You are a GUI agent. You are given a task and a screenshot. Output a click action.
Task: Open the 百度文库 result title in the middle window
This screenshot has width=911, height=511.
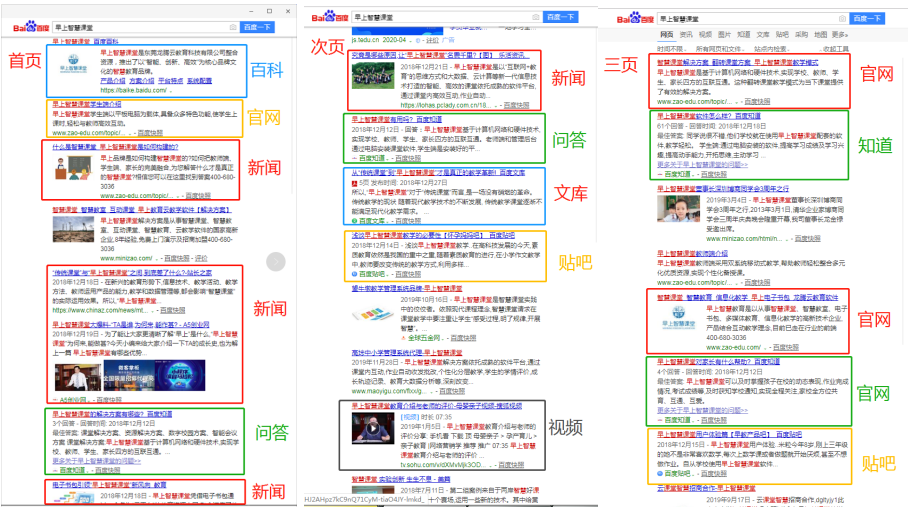point(438,172)
